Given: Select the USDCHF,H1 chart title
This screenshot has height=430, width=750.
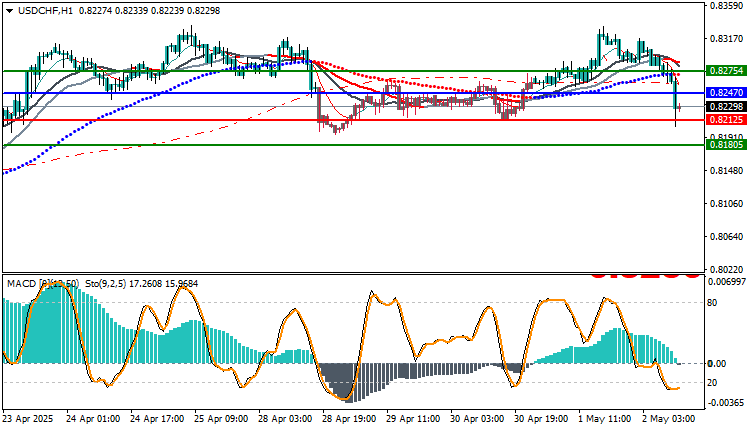Looking at the screenshot, I should pos(45,11).
